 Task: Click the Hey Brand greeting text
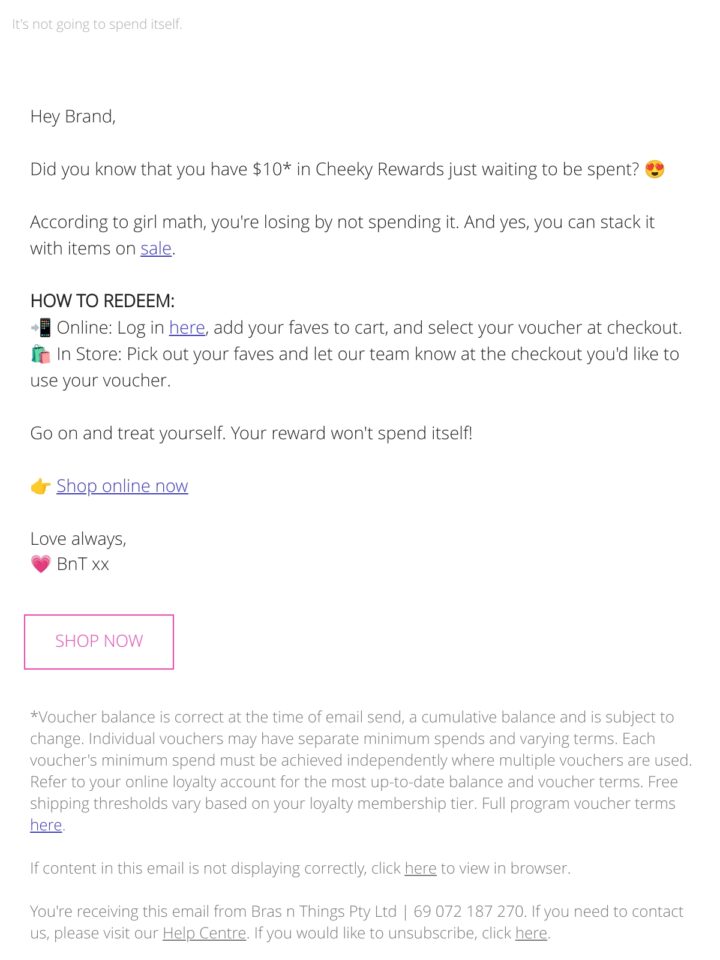tap(73, 116)
